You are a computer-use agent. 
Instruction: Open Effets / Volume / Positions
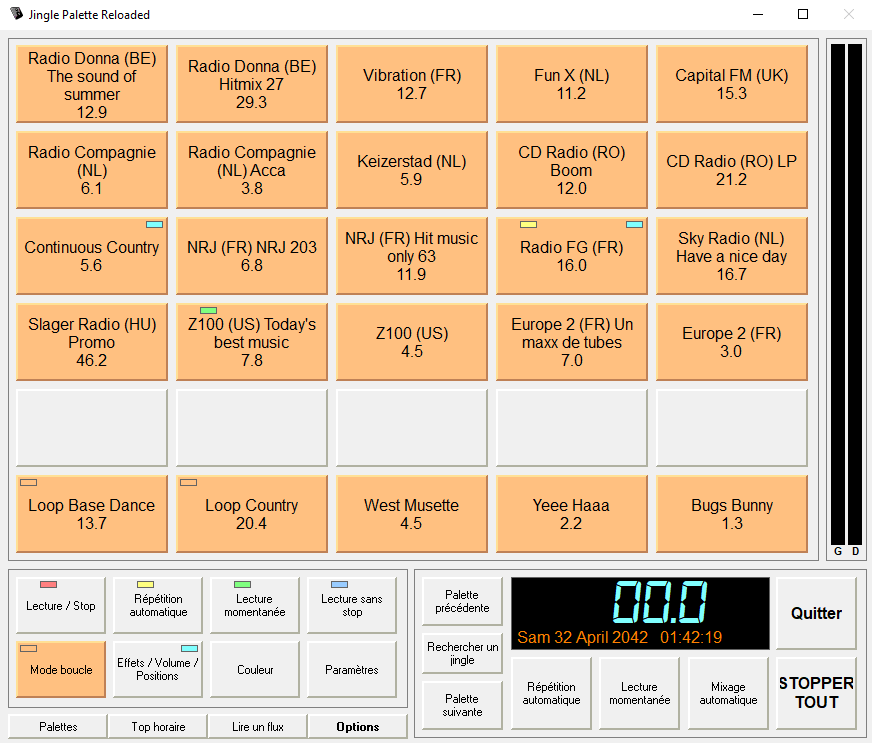click(x=158, y=669)
